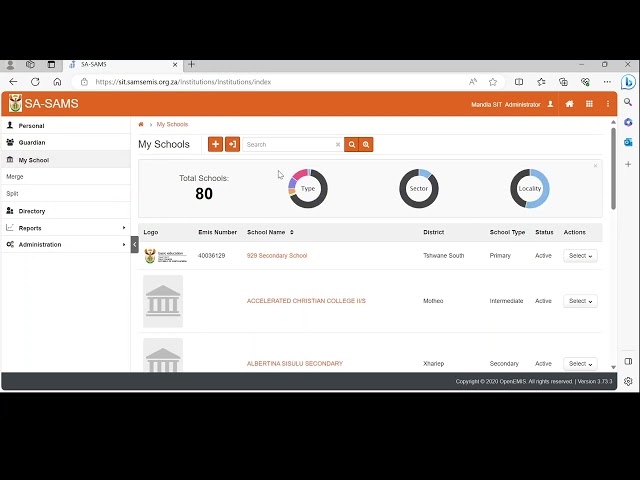The image size is (640, 480).
Task: Clear the search field with the x
Action: coord(338,144)
